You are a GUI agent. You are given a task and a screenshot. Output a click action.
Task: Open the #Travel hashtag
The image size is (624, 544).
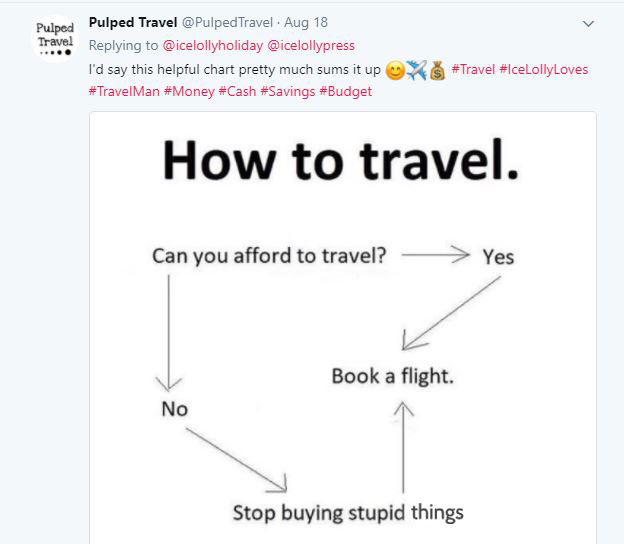[473, 70]
